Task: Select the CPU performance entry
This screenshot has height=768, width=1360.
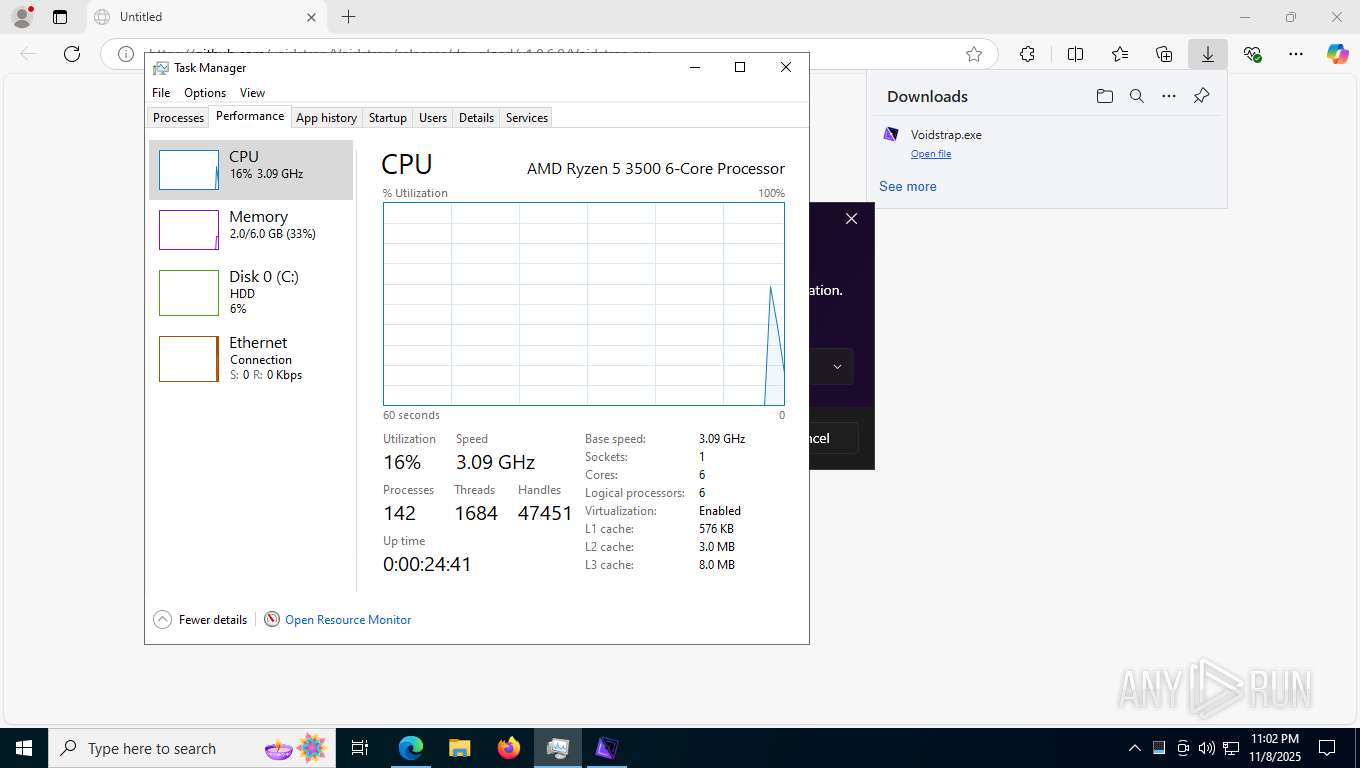Action: (x=251, y=170)
